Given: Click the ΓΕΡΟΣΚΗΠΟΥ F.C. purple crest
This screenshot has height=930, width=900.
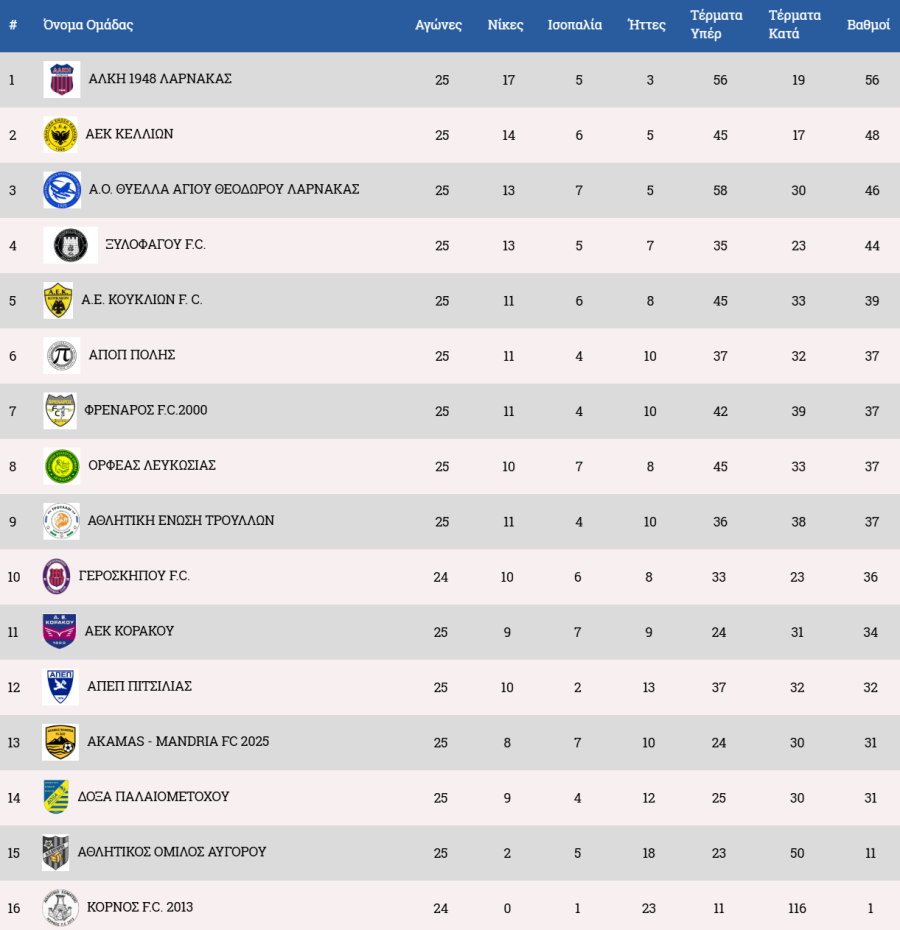Looking at the screenshot, I should (x=56, y=577).
